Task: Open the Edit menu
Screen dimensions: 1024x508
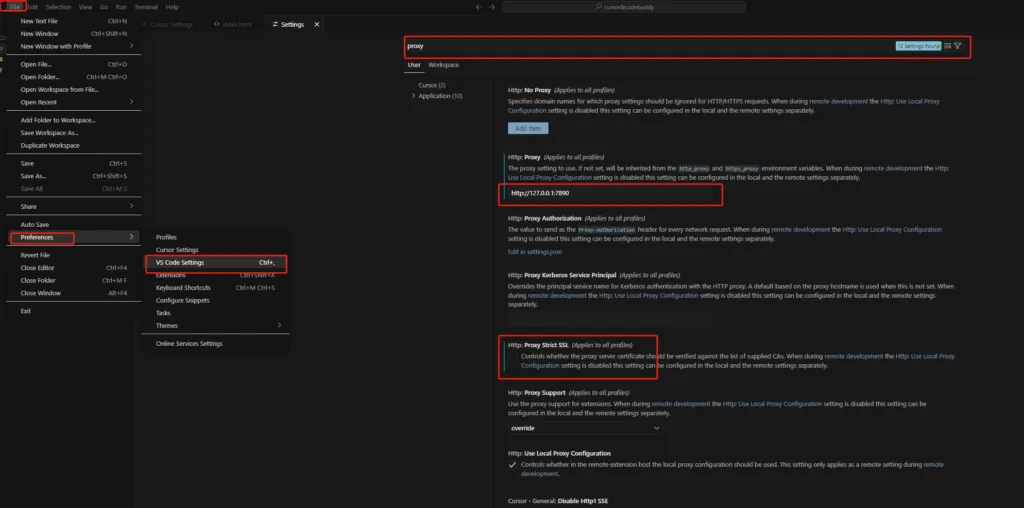Action: (33, 7)
